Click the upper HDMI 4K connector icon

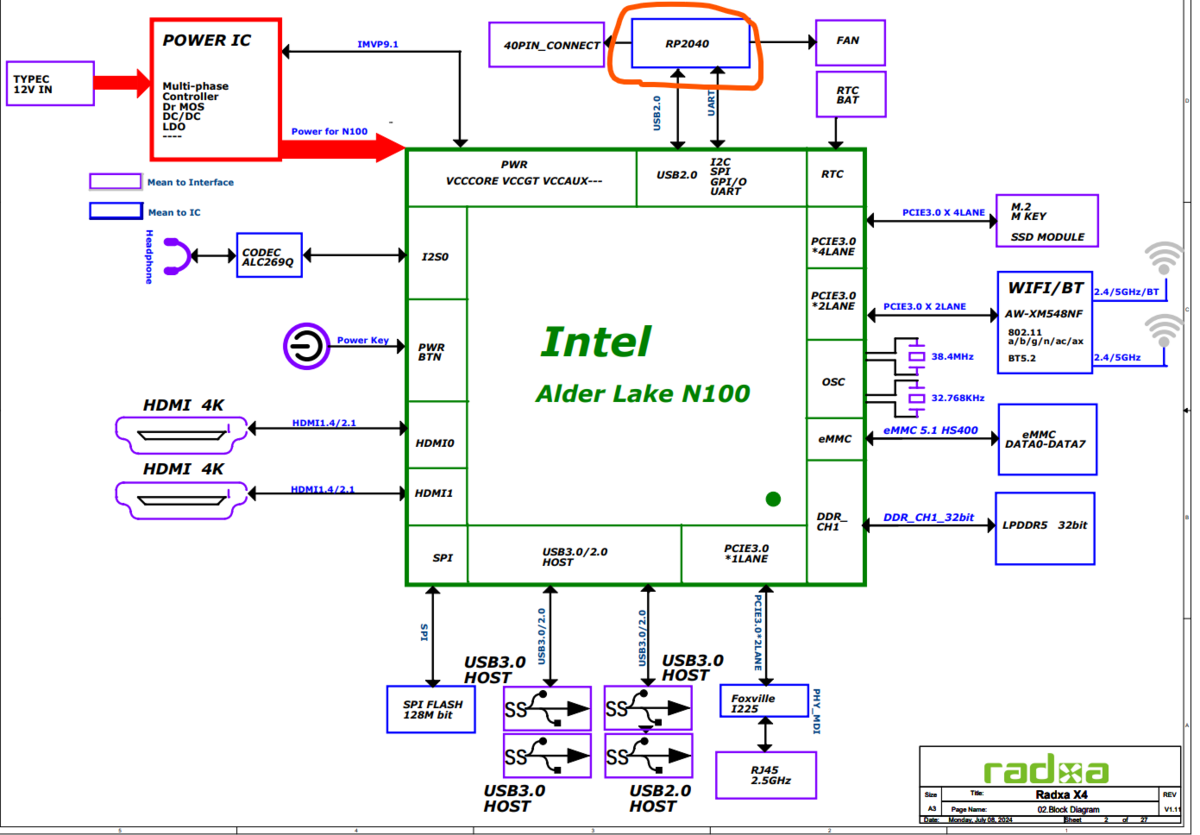[x=180, y=435]
